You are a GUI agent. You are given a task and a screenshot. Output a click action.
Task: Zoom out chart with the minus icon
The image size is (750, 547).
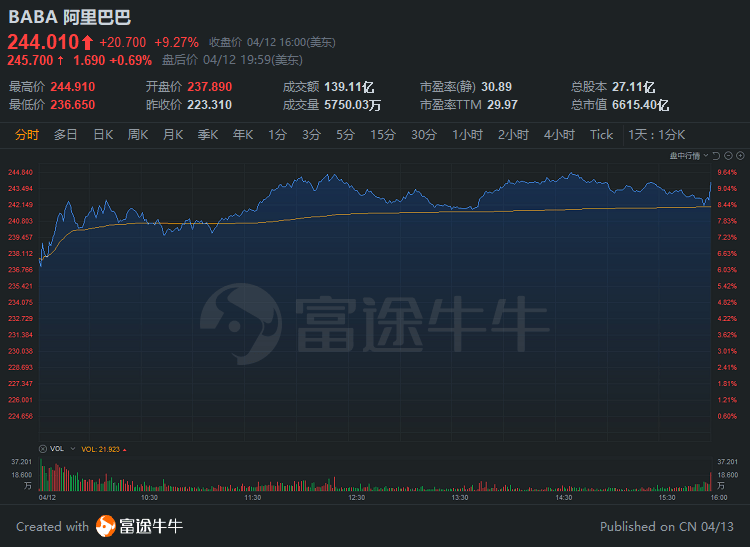click(728, 156)
